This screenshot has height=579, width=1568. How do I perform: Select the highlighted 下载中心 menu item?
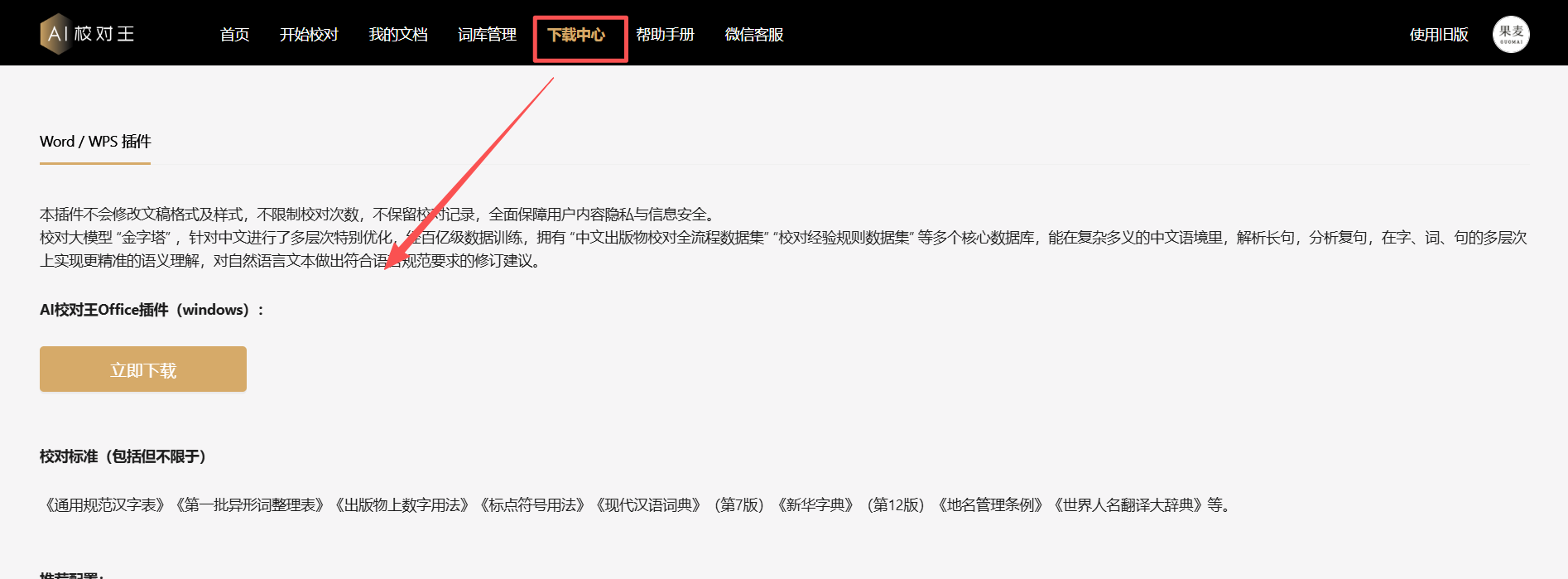click(576, 35)
